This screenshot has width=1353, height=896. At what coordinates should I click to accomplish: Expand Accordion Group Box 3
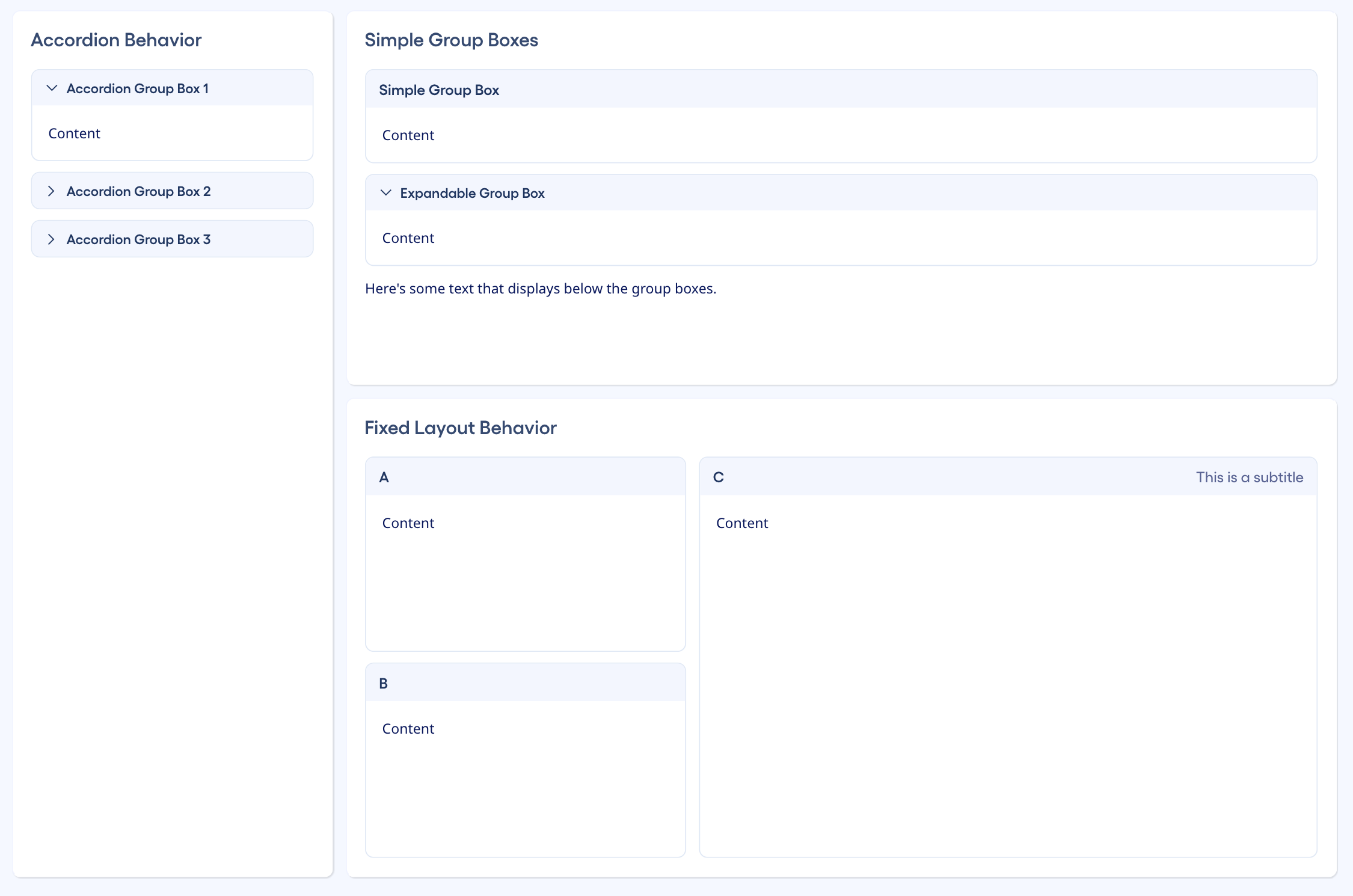pos(138,239)
